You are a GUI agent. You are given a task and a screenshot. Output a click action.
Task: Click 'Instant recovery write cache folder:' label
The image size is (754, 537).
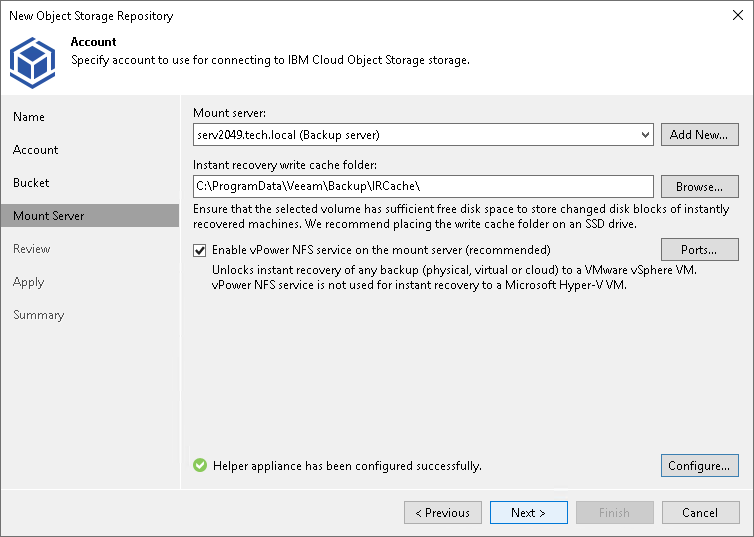285,165
